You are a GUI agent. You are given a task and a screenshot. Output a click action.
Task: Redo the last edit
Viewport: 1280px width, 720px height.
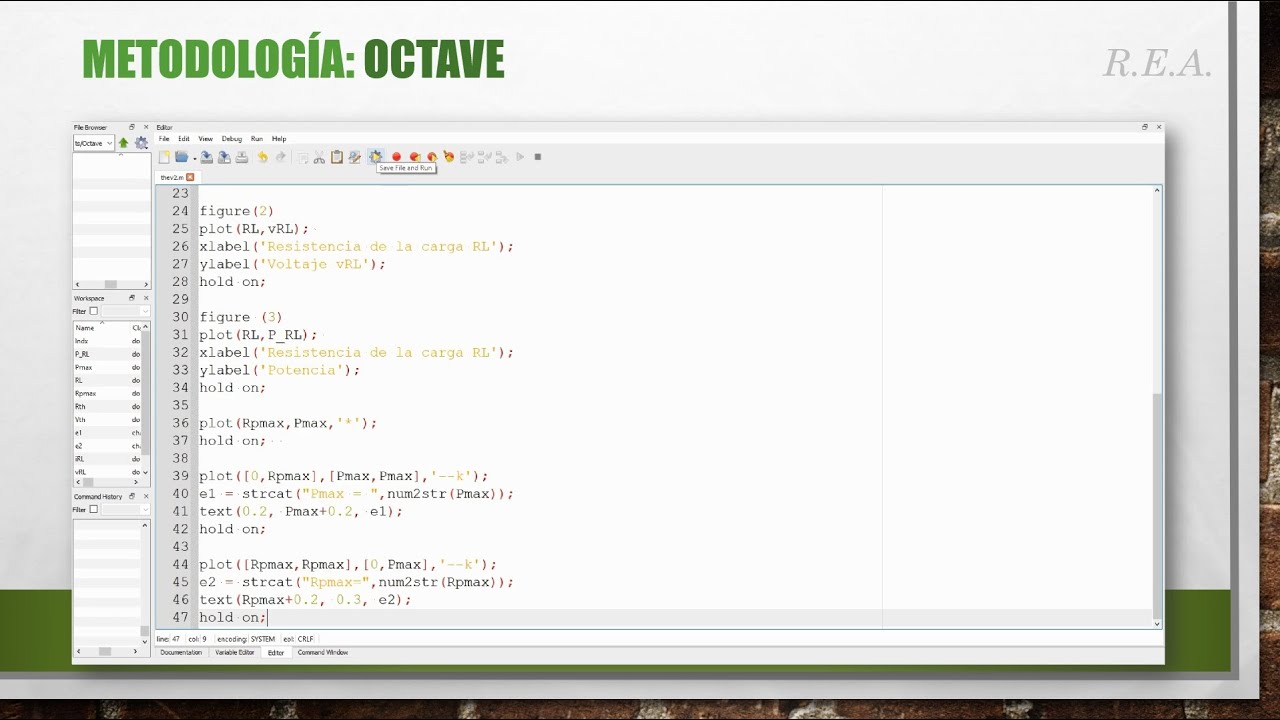pyautogui.click(x=280, y=157)
